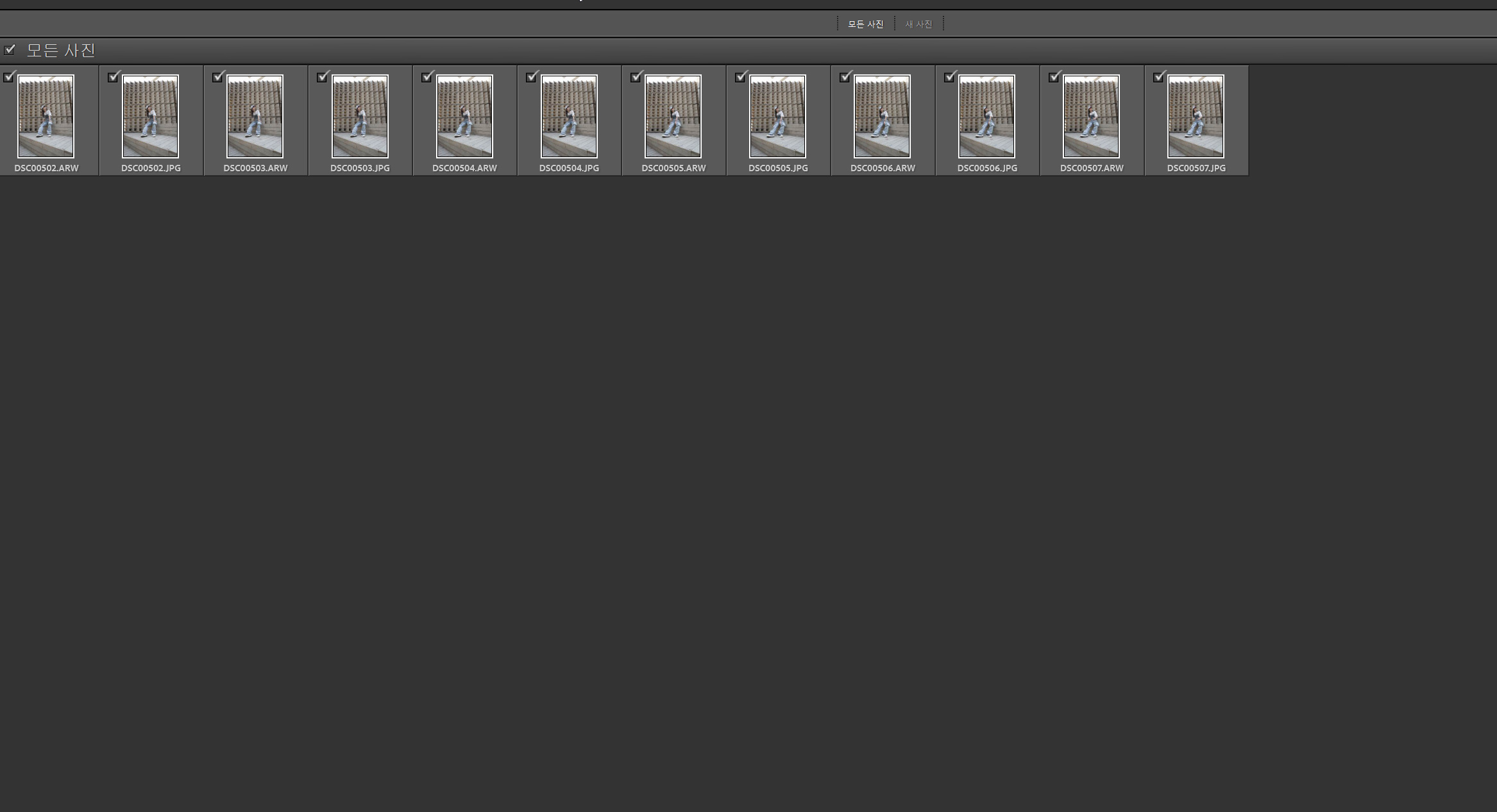
Task: Select the DSC00506.ARW thumbnail
Action: [882, 116]
